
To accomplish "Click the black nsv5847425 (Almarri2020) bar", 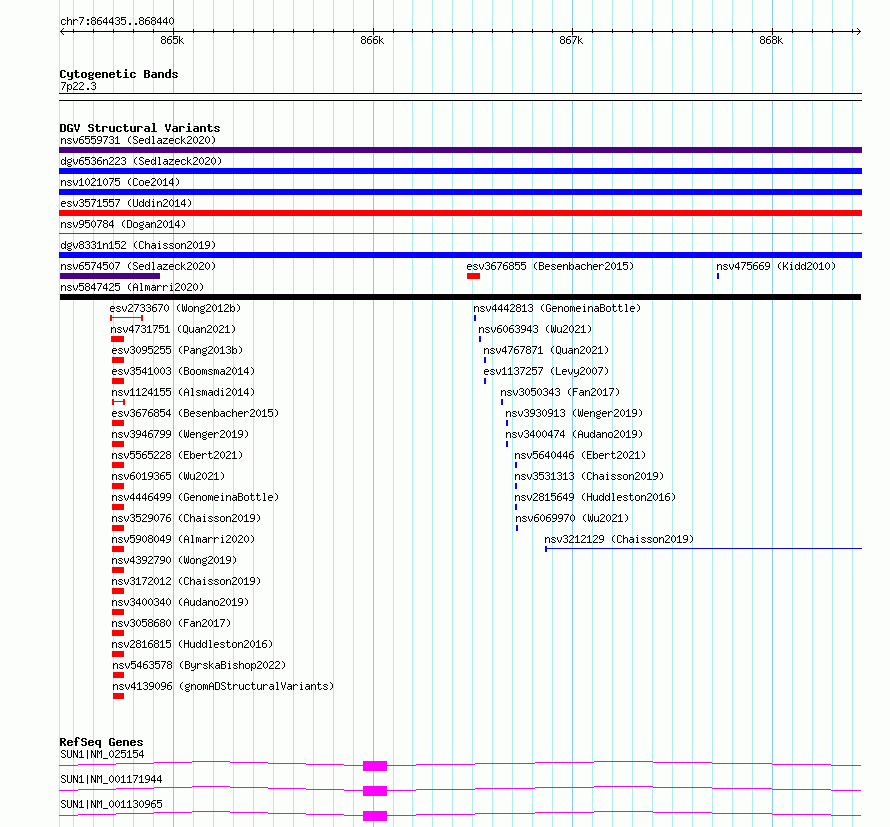I will click(460, 297).
